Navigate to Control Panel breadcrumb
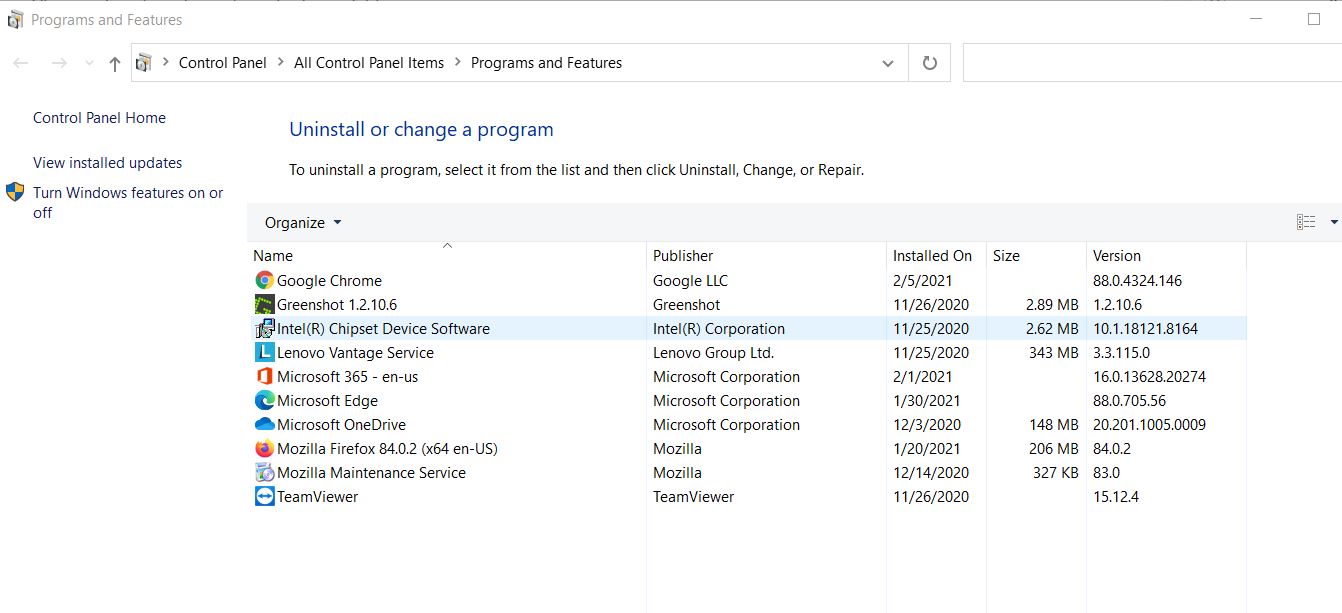 223,63
